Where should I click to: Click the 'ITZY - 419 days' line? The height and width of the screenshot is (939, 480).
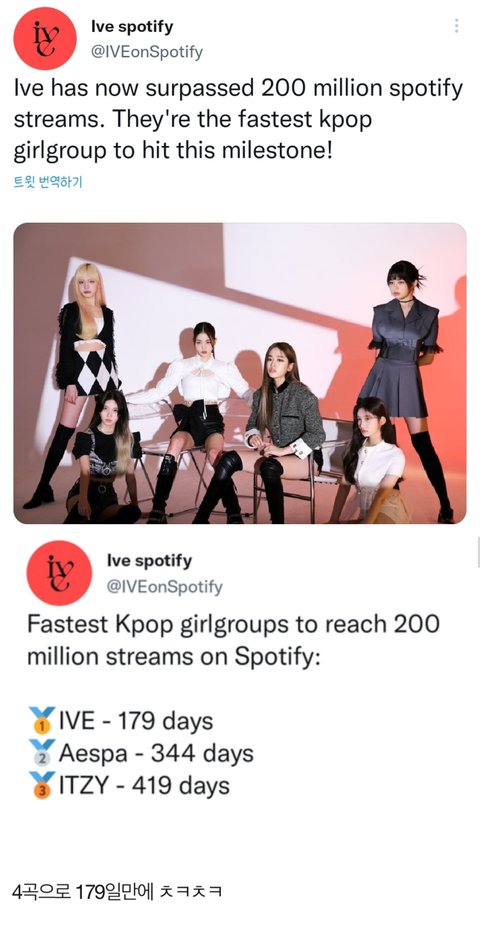pyautogui.click(x=144, y=786)
